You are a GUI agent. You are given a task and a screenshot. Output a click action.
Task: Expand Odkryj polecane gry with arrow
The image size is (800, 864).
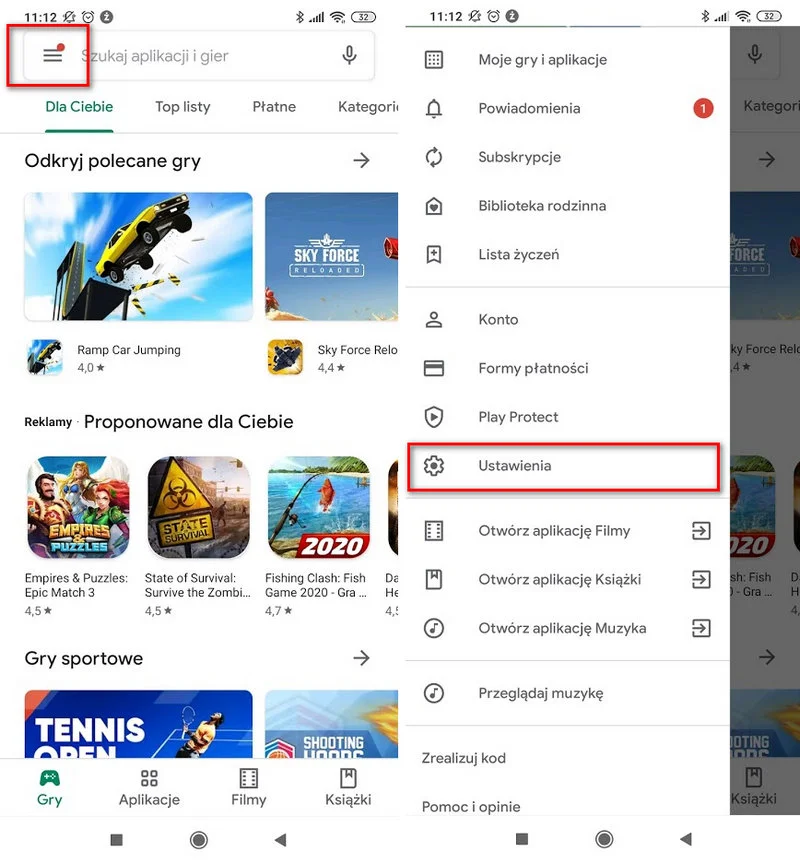click(x=361, y=160)
